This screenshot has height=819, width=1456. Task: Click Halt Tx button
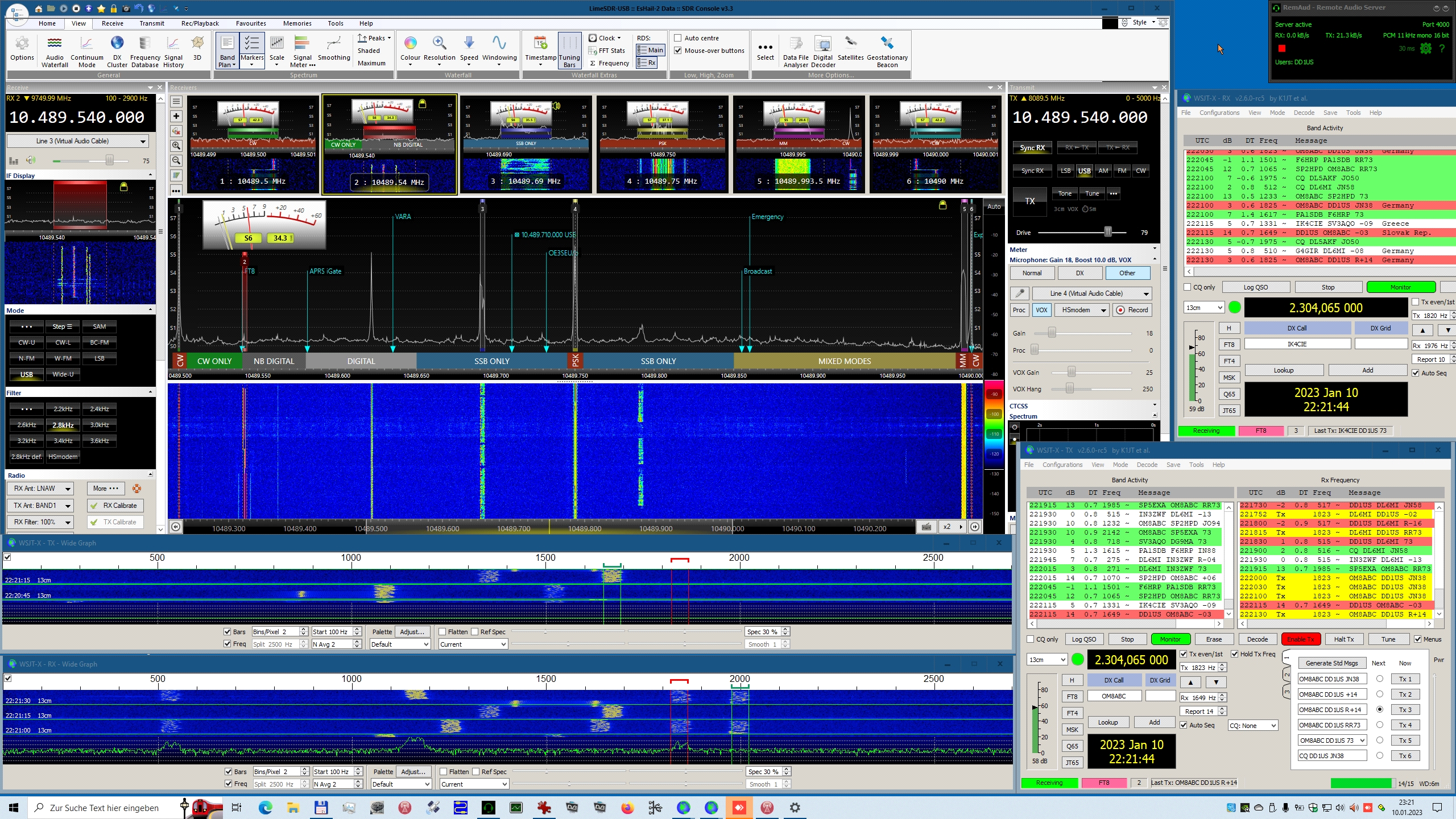1344,639
